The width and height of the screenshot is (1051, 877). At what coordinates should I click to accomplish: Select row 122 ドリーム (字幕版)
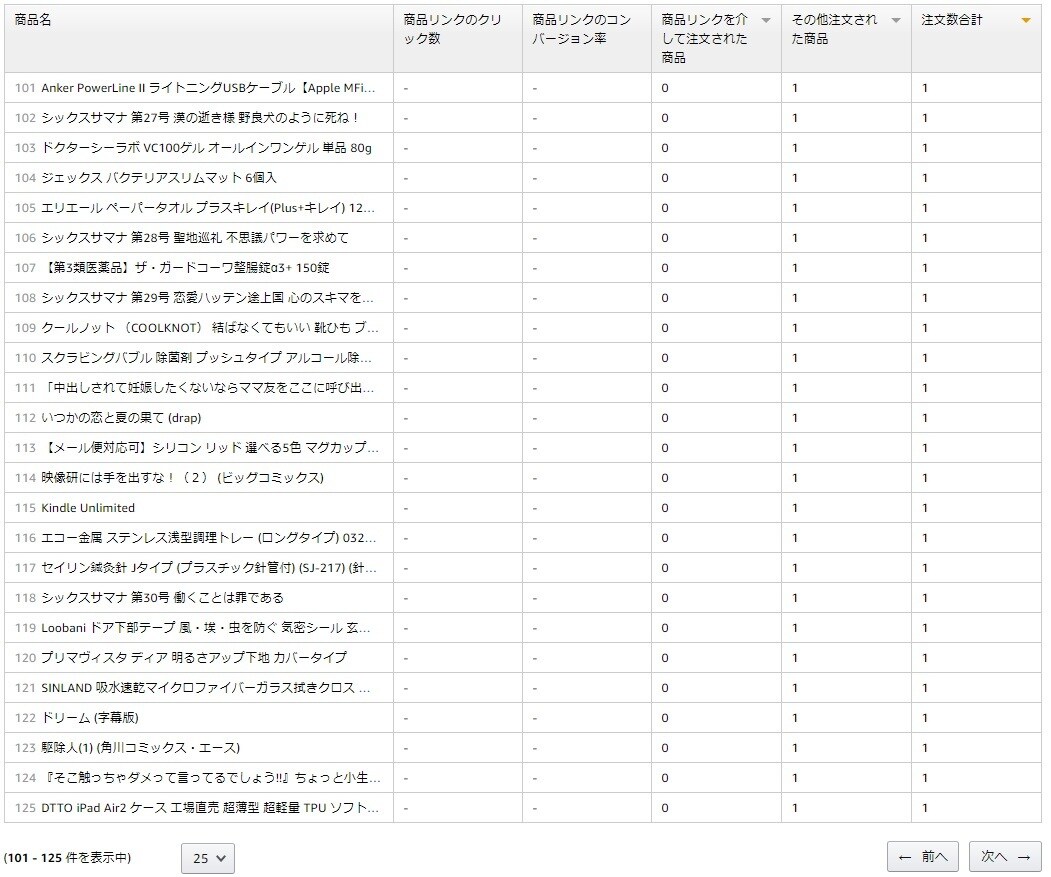[523, 717]
